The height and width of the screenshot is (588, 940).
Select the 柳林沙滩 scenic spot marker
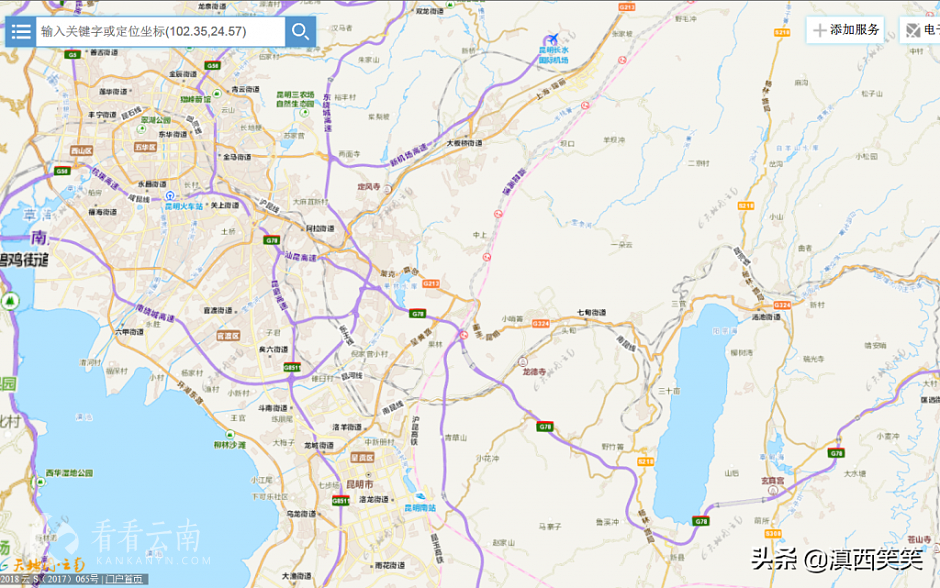[x=231, y=435]
